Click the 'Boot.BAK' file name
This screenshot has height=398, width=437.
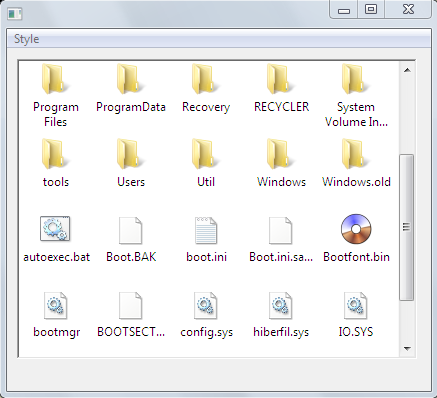(x=131, y=257)
